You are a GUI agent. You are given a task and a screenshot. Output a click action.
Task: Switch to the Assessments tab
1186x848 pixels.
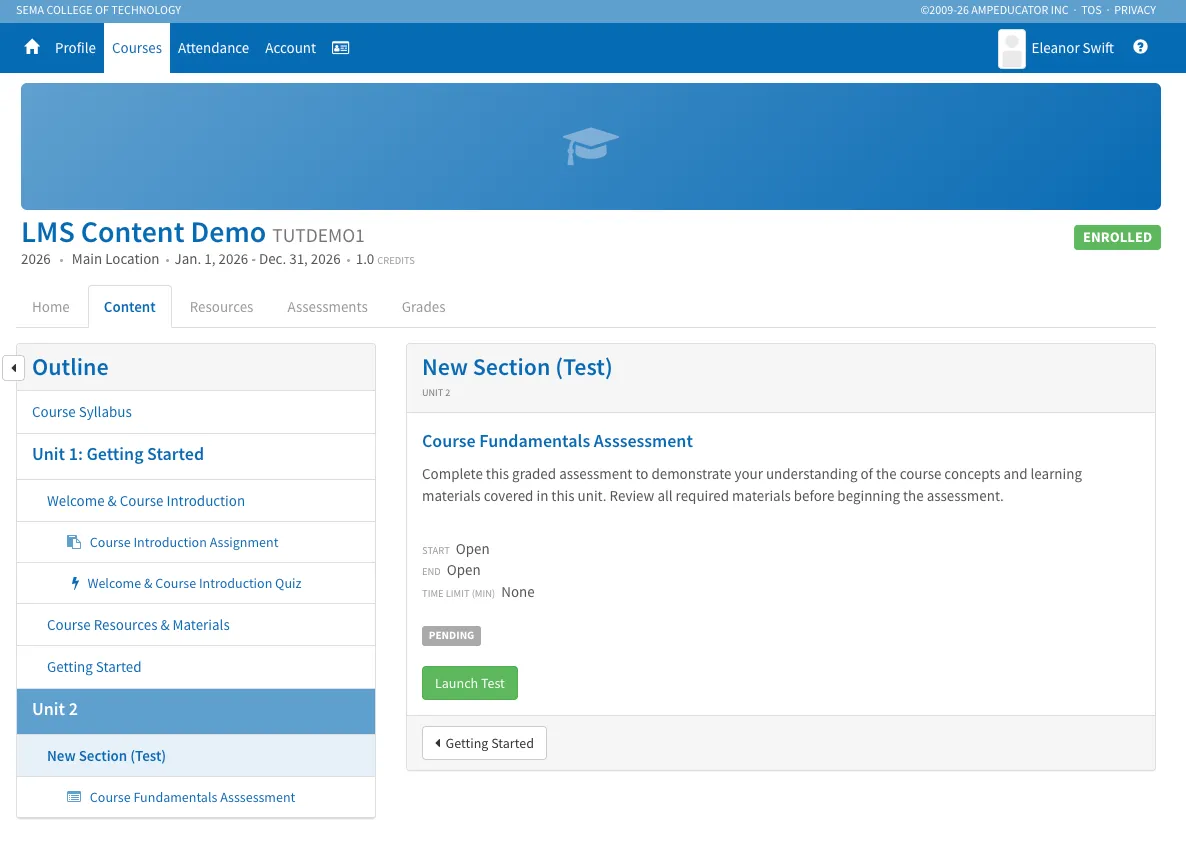327,307
